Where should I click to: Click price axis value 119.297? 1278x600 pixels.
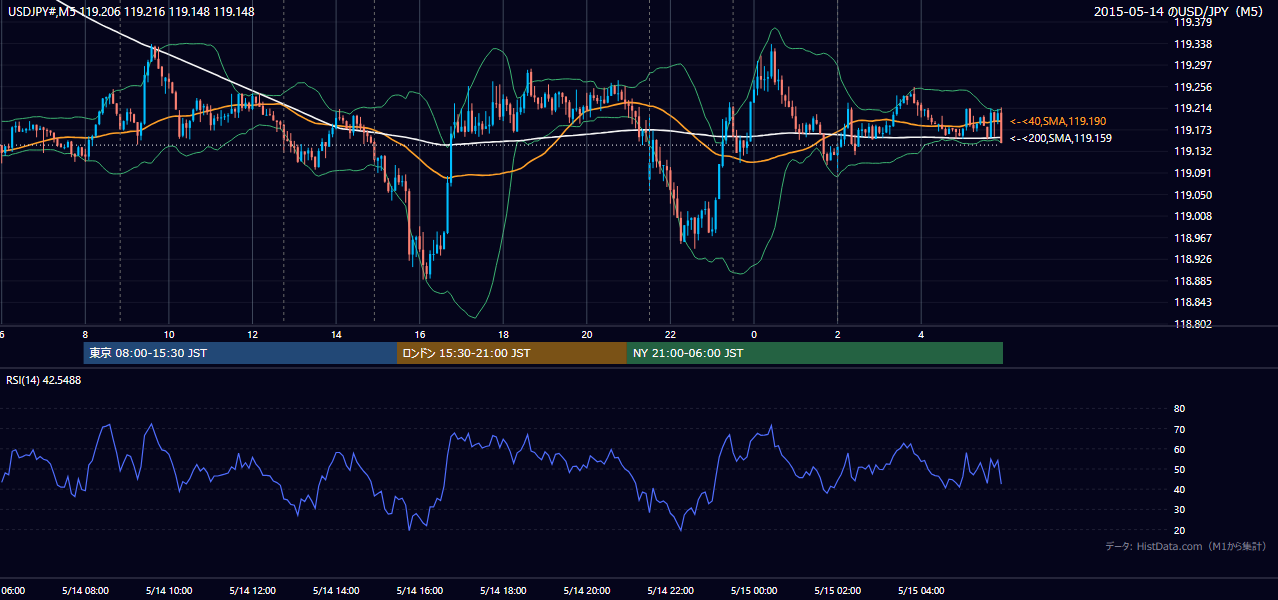point(1192,65)
